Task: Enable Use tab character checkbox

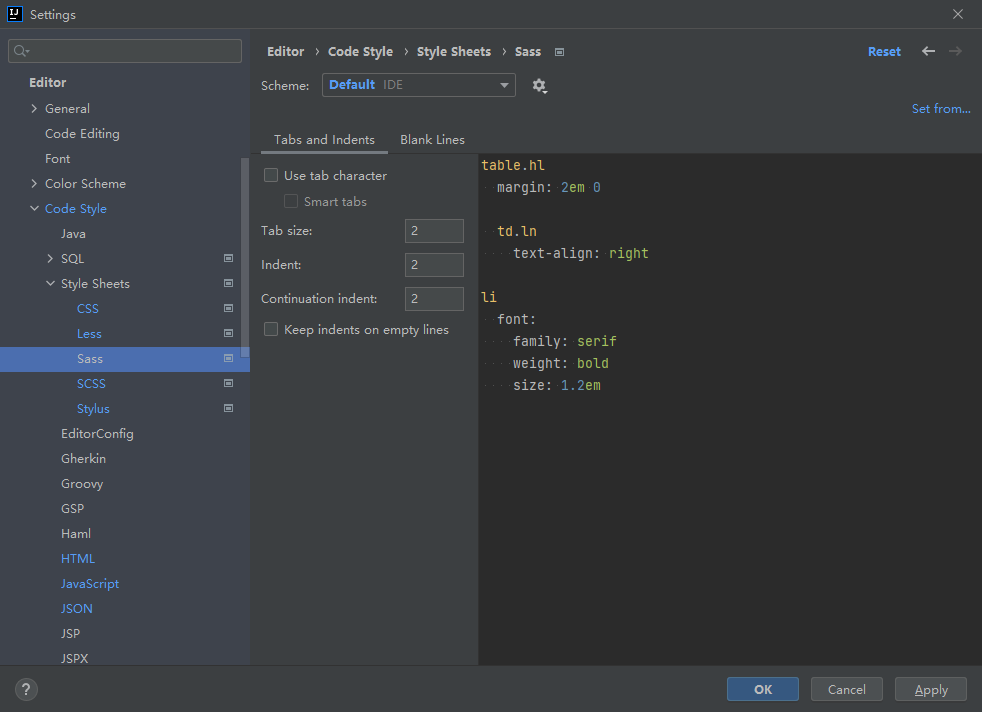Action: [x=271, y=175]
